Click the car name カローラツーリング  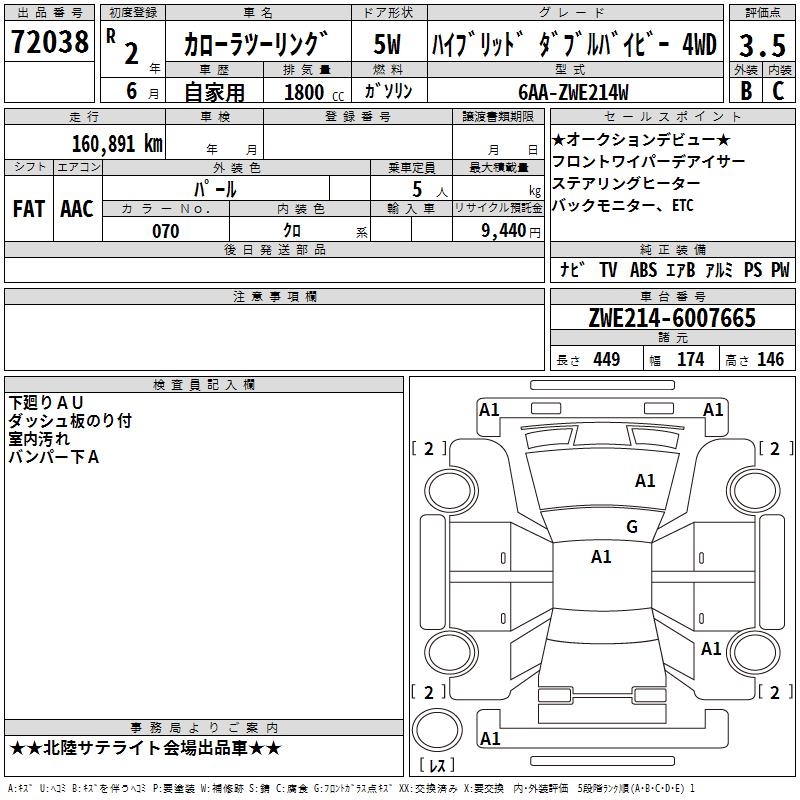pos(257,44)
